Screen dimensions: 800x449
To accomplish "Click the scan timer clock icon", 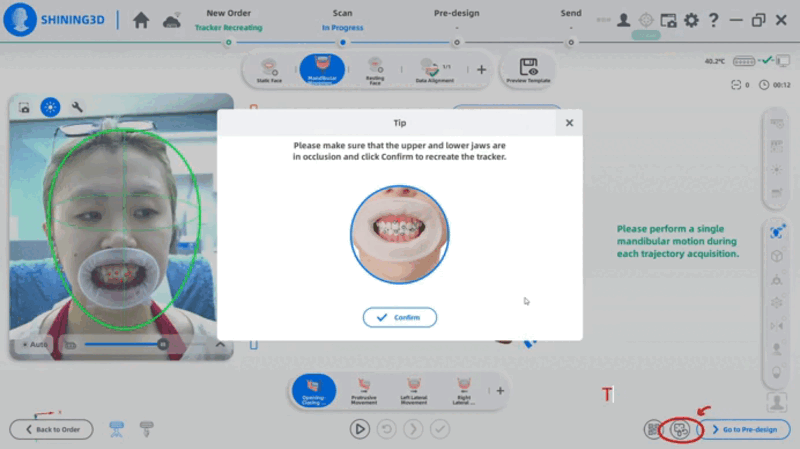I will 764,85.
